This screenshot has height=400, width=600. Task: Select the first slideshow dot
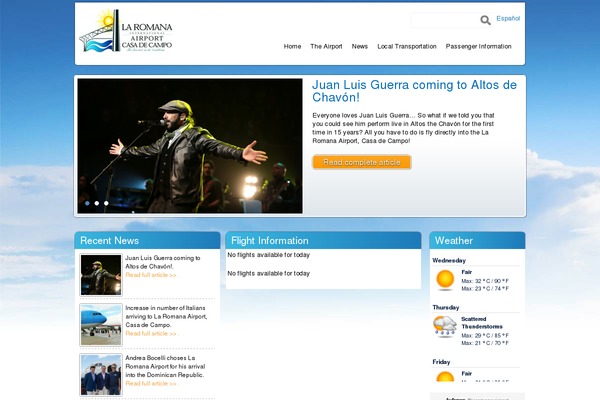[x=87, y=203]
